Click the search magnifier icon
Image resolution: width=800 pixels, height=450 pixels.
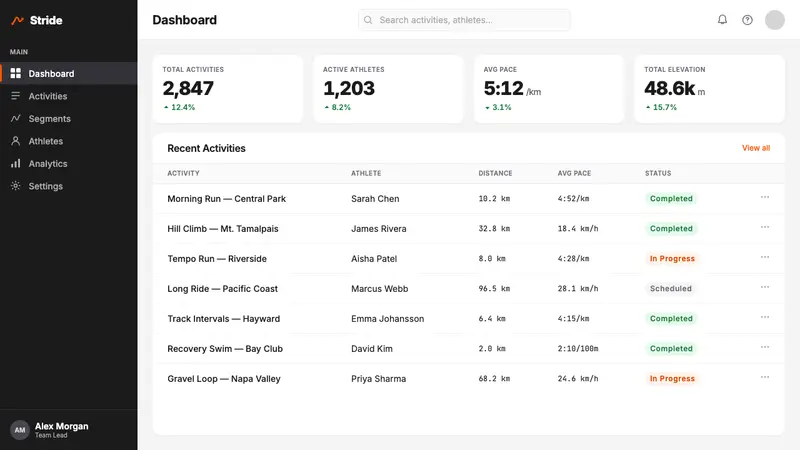[368, 20]
